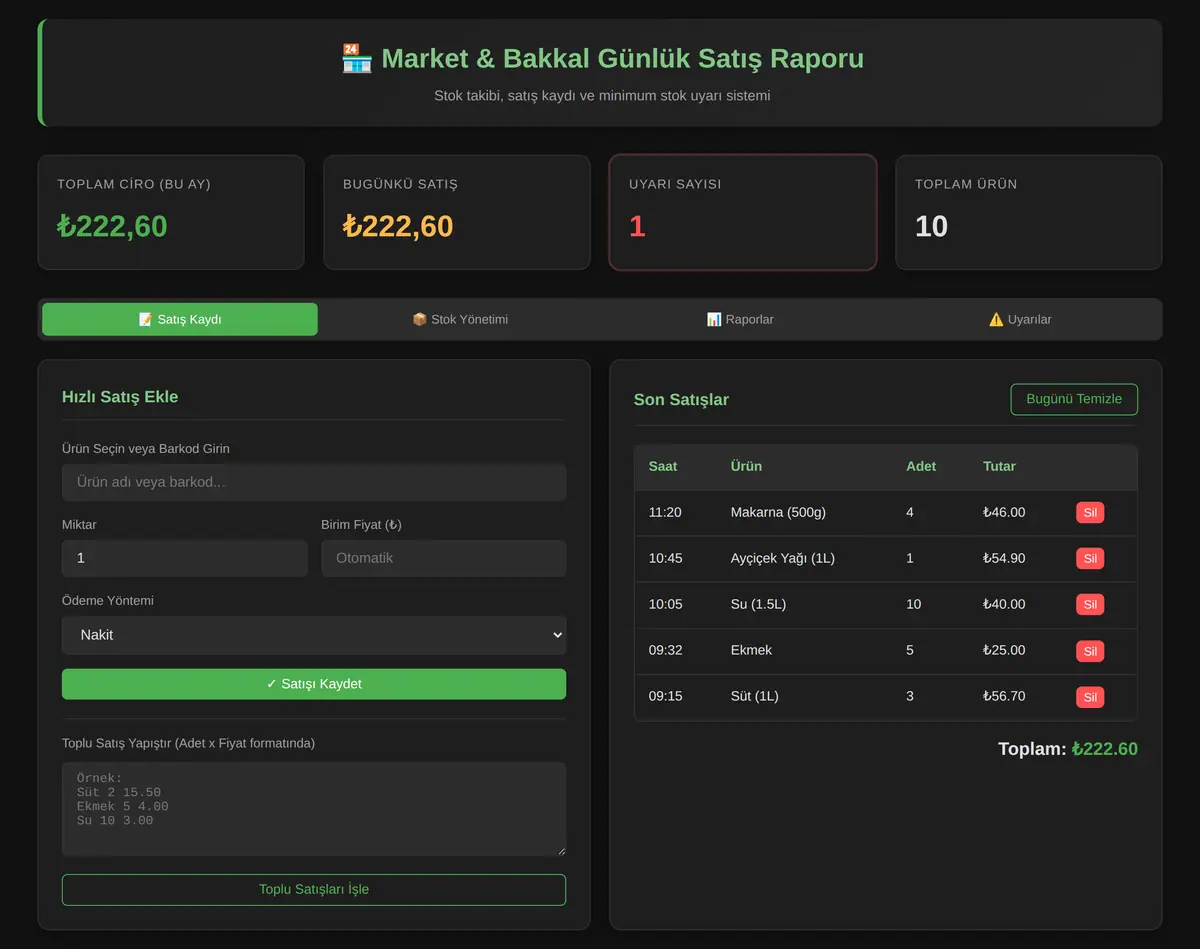Viewport: 1200px width, 949px height.
Task: Click the Toplam ₺222.60 total text
Action: click(1068, 749)
